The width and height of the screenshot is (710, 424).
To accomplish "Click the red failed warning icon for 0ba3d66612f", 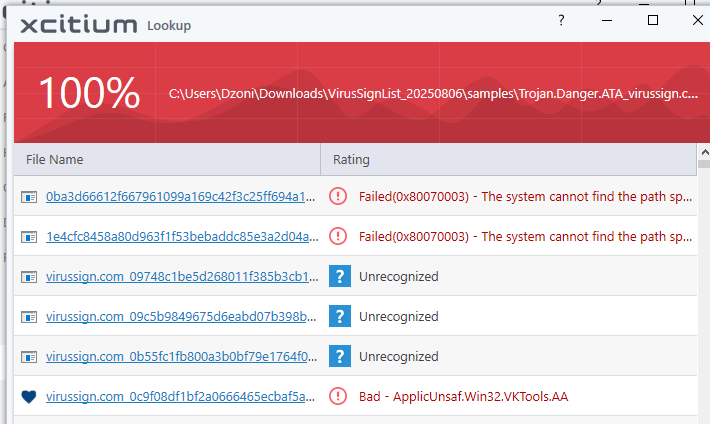I will 338,196.
